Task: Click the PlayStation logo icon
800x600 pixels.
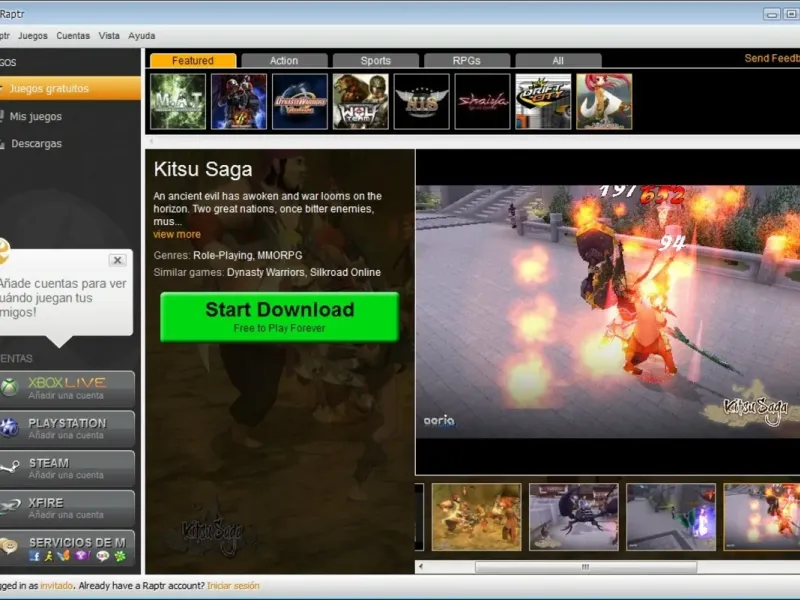Action: coord(9,428)
